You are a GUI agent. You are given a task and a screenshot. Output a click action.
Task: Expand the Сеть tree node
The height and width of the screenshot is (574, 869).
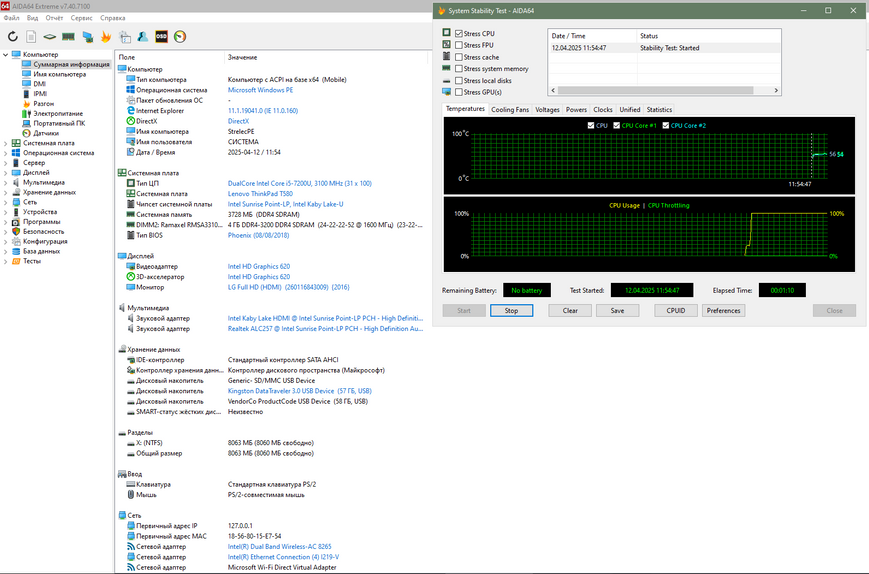tap(6, 202)
